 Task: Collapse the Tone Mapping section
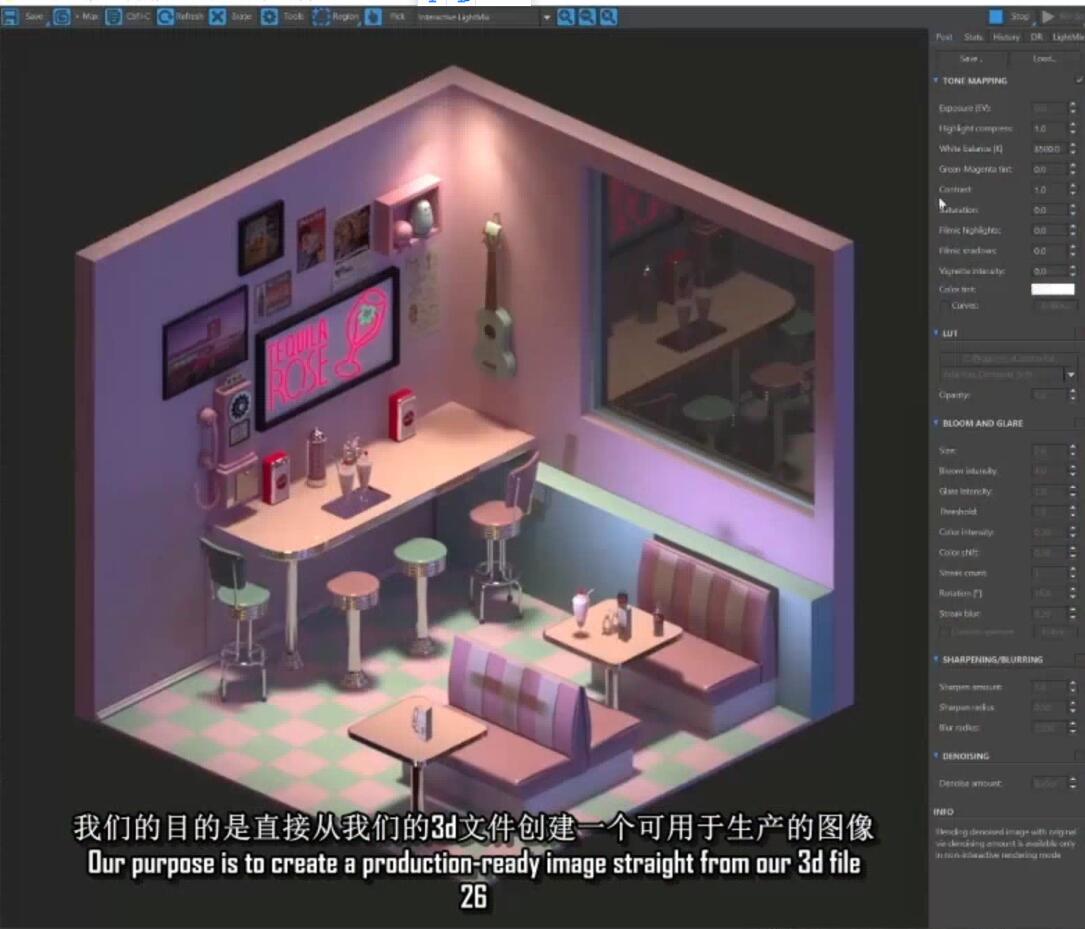936,81
